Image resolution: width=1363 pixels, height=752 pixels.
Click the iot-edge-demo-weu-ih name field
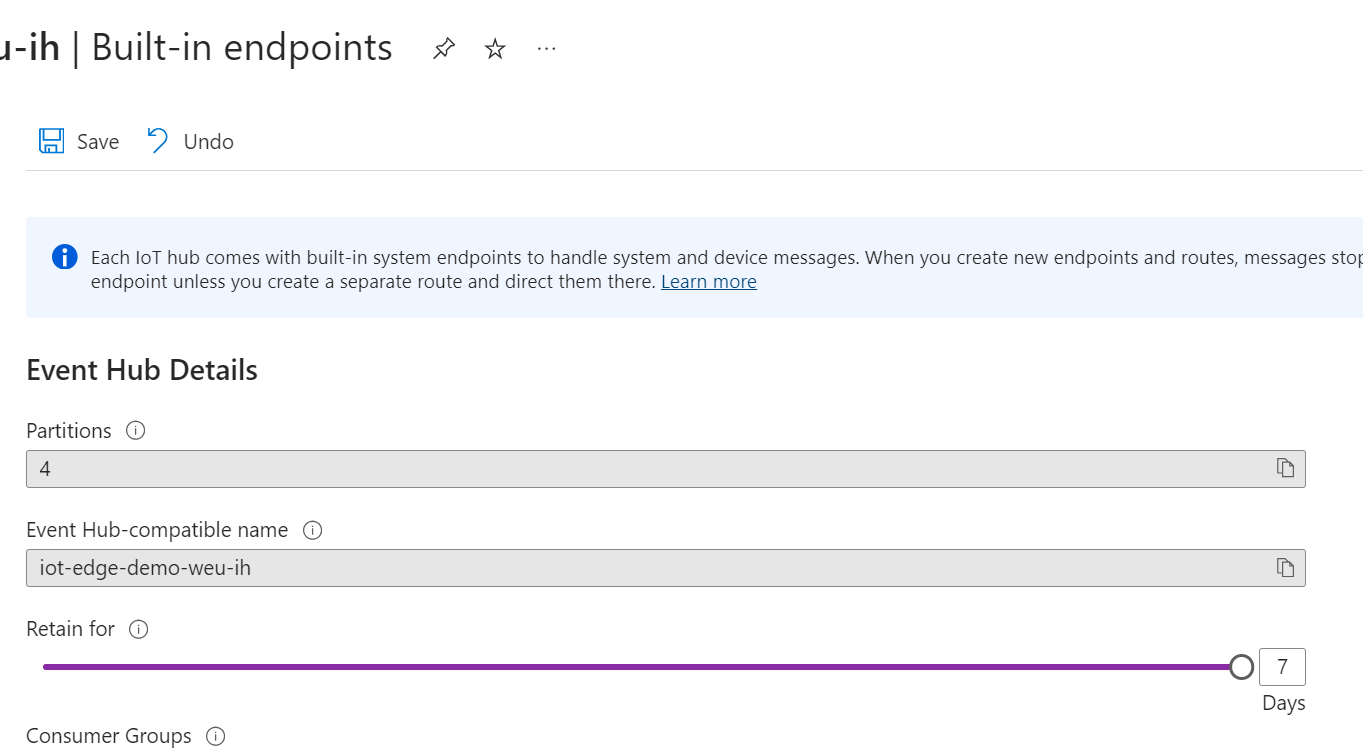600,567
